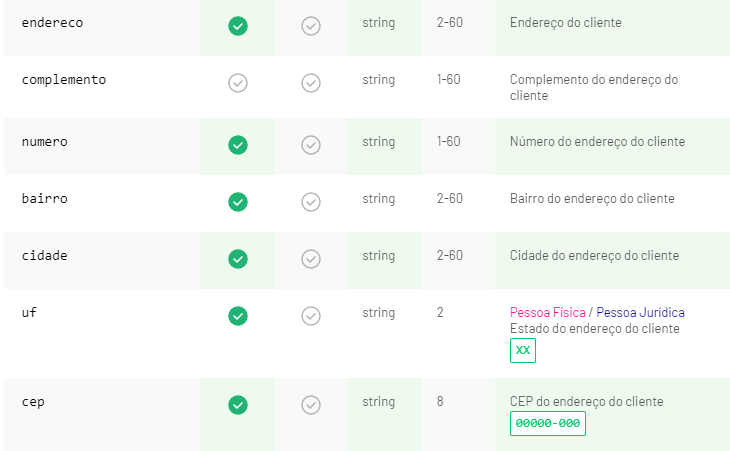
Task: Click the gray outlined check in numero row
Action: click(311, 145)
